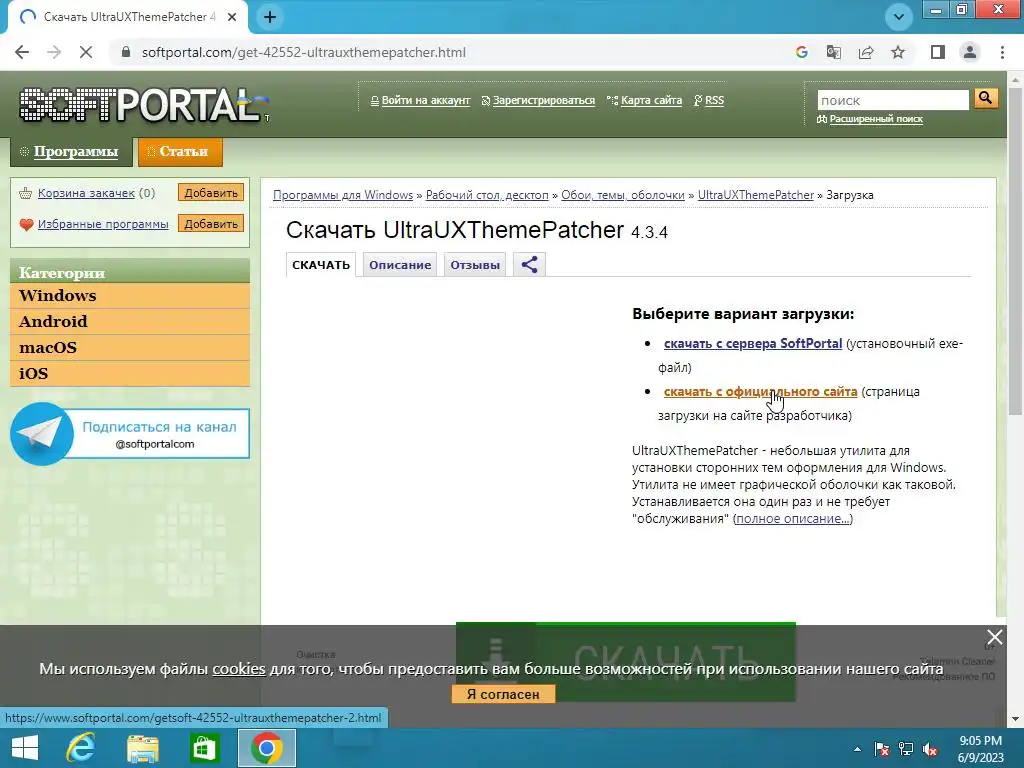
Task: Open Зарегистрироваться link
Action: [x=543, y=101]
